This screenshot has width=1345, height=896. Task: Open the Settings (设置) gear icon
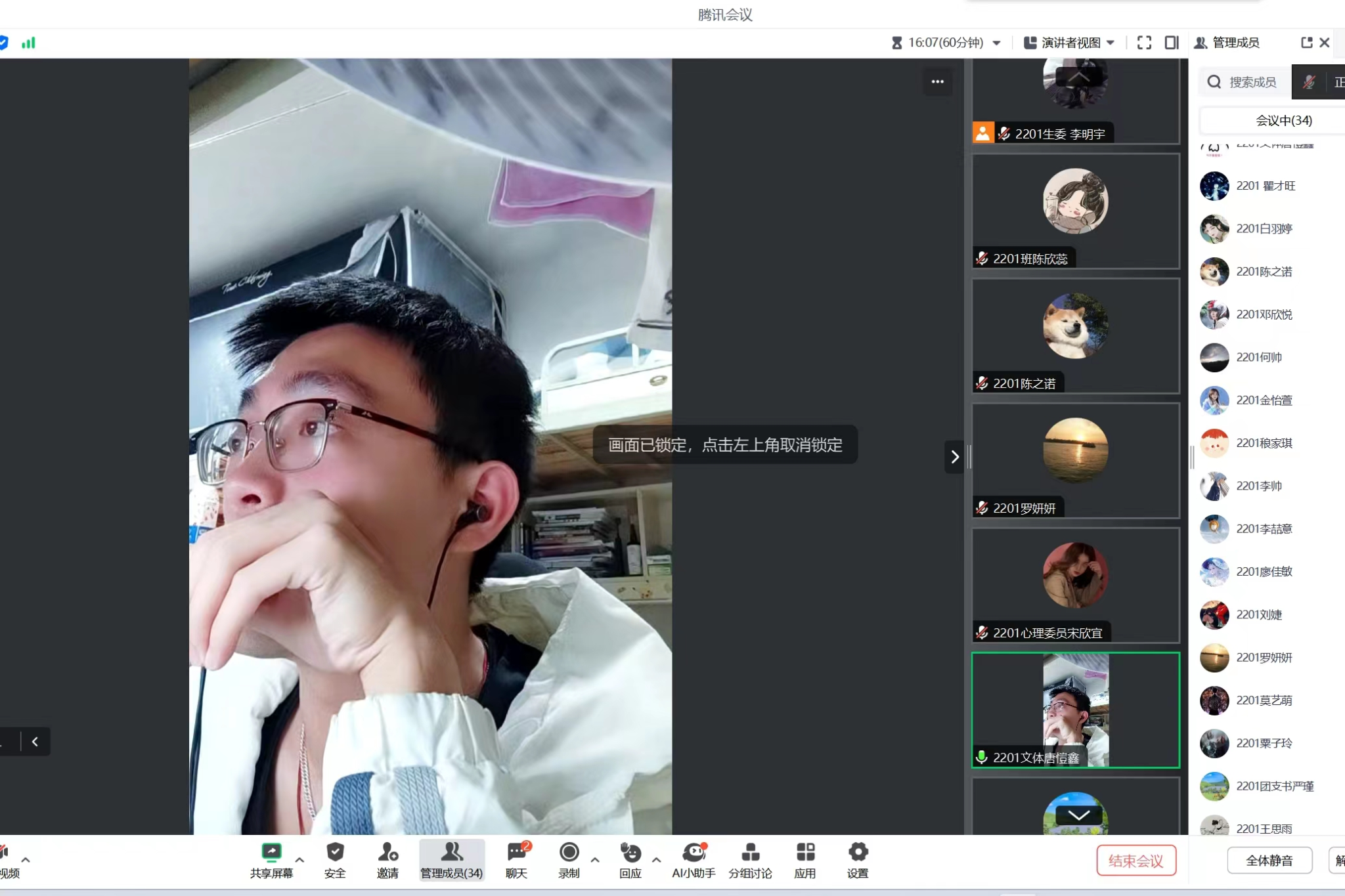click(858, 853)
